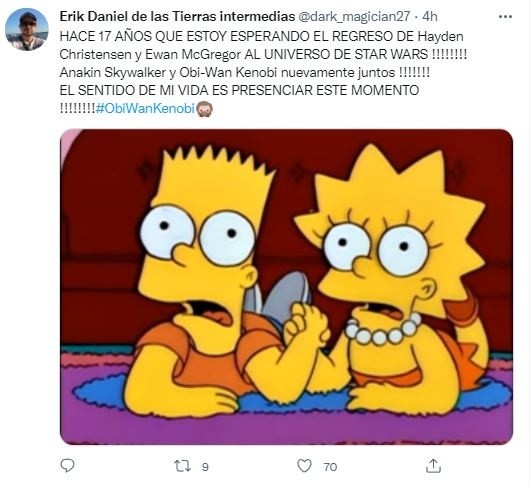
Task: Like the tweet with heart icon
Action: tap(304, 466)
